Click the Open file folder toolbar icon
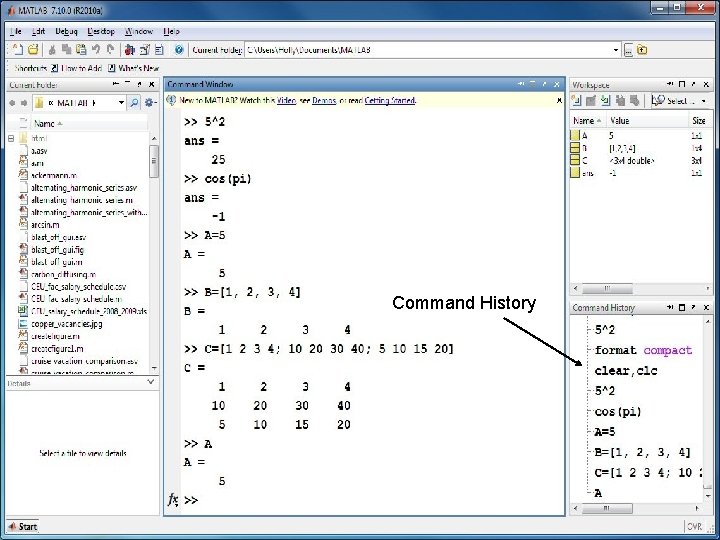720x540 pixels. coord(33,50)
